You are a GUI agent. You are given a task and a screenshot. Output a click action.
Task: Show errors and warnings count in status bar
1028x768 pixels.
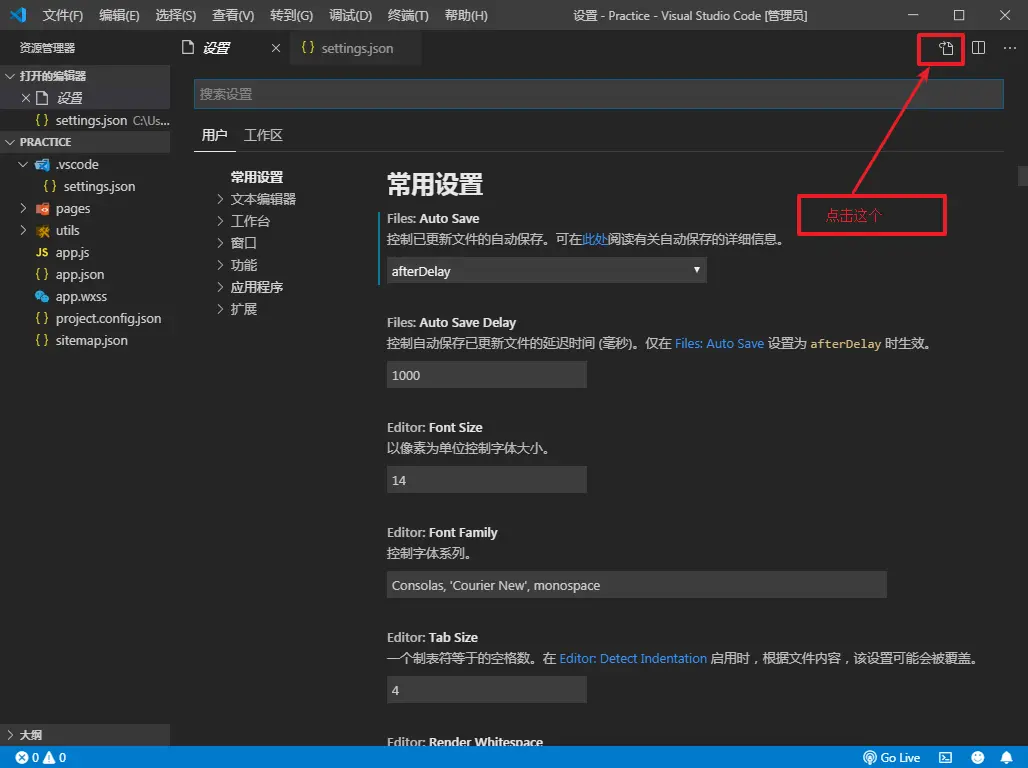41,758
